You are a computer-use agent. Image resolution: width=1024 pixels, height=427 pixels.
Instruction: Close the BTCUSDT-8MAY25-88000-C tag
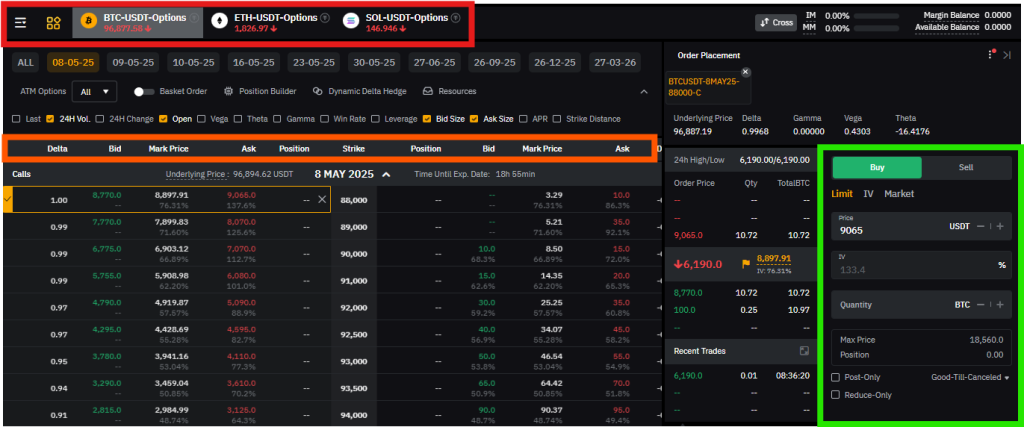coord(746,72)
